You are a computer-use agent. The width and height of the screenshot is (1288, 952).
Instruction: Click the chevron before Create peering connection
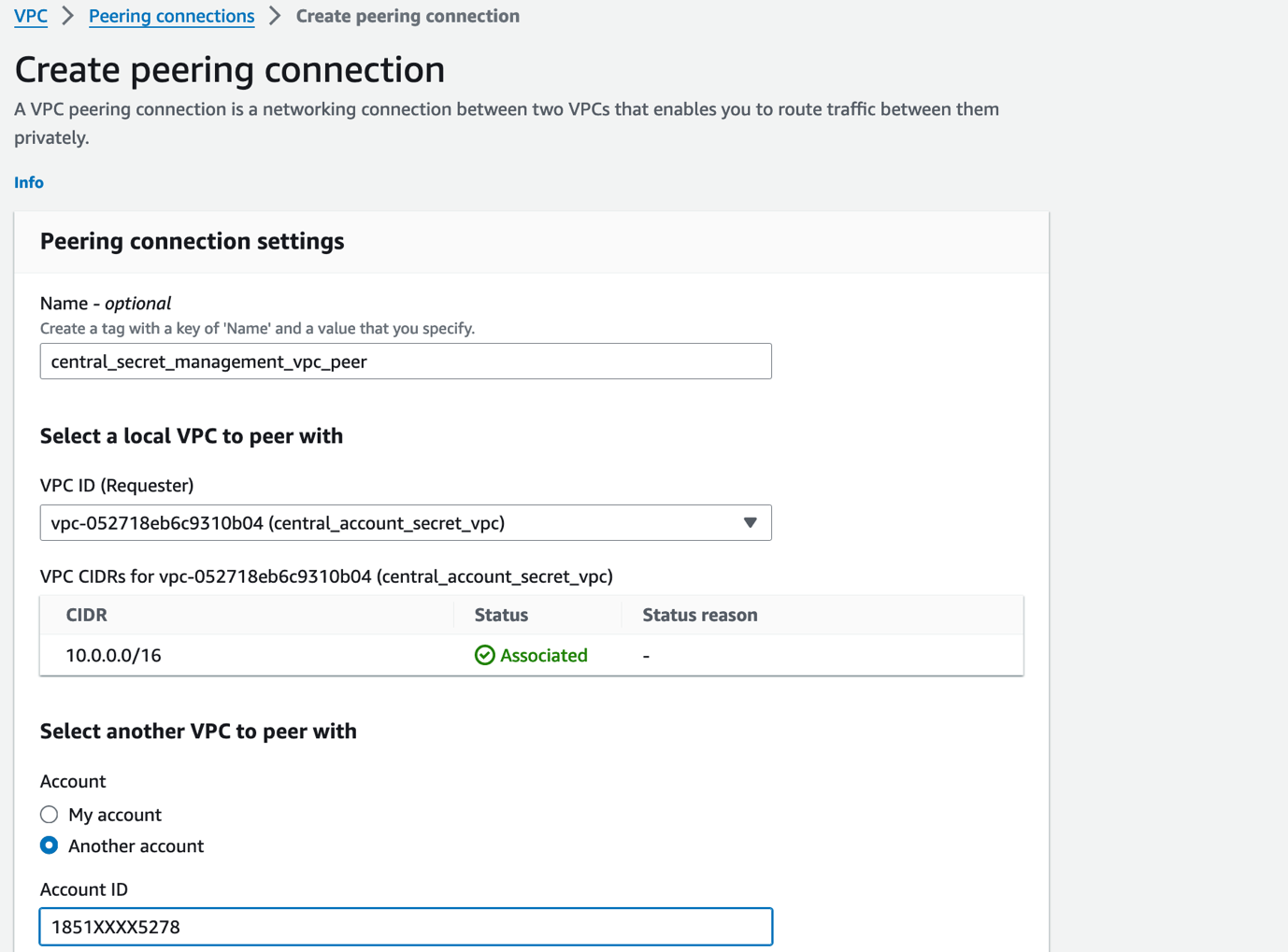273,16
